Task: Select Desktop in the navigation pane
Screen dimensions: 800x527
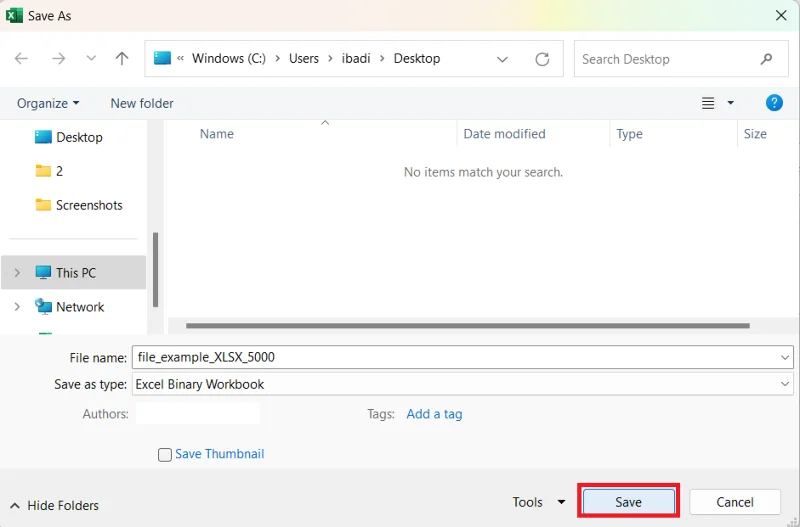Action: point(69,137)
